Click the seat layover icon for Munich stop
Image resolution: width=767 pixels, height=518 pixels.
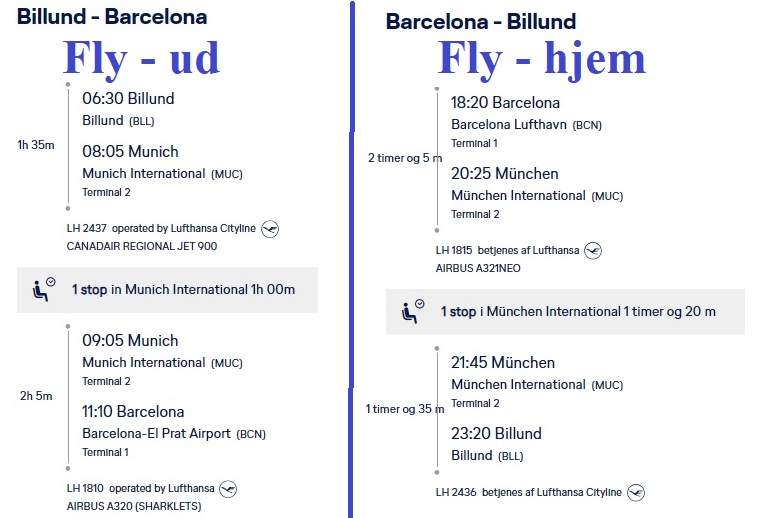tap(43, 290)
